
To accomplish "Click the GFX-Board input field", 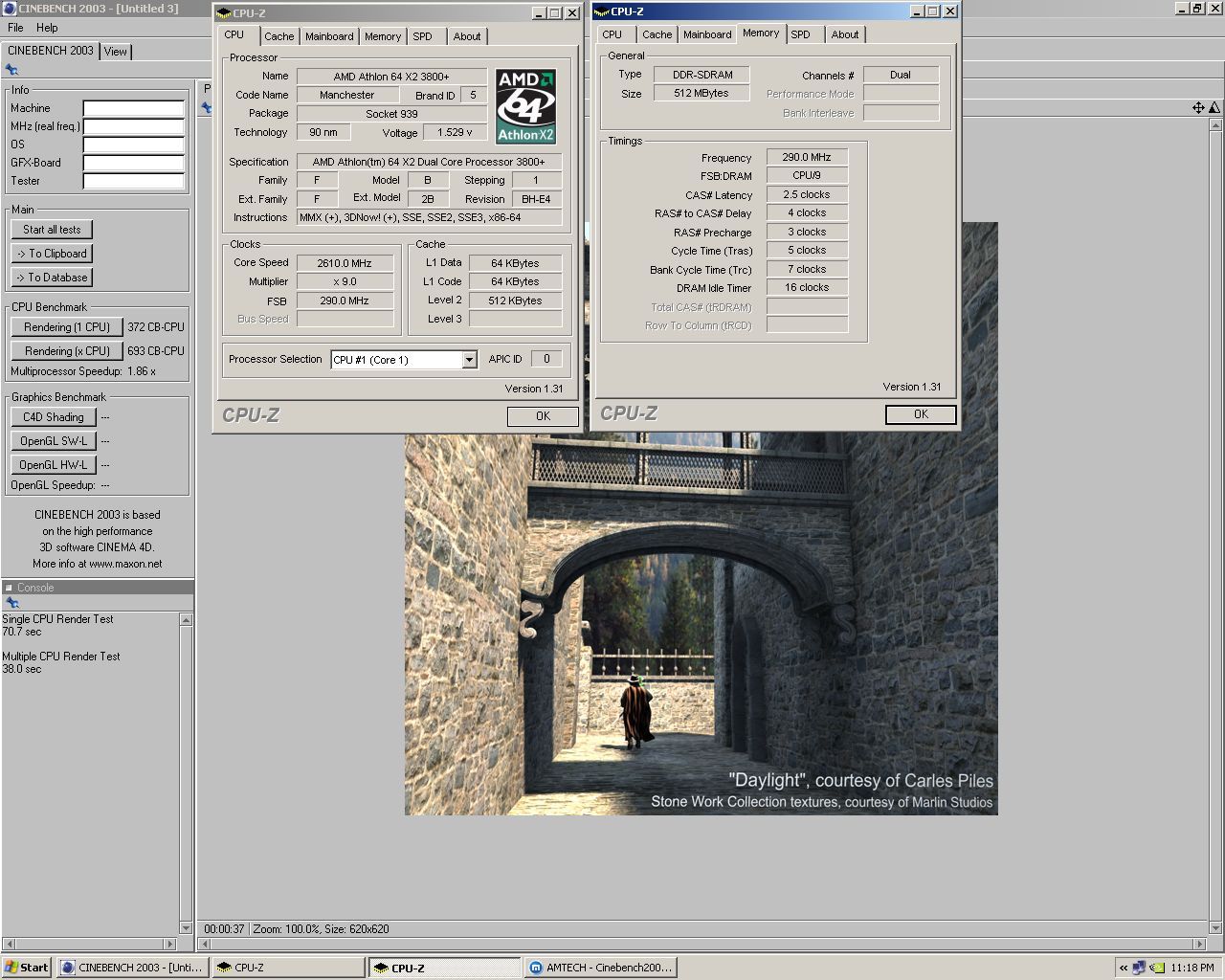I will pos(133,163).
